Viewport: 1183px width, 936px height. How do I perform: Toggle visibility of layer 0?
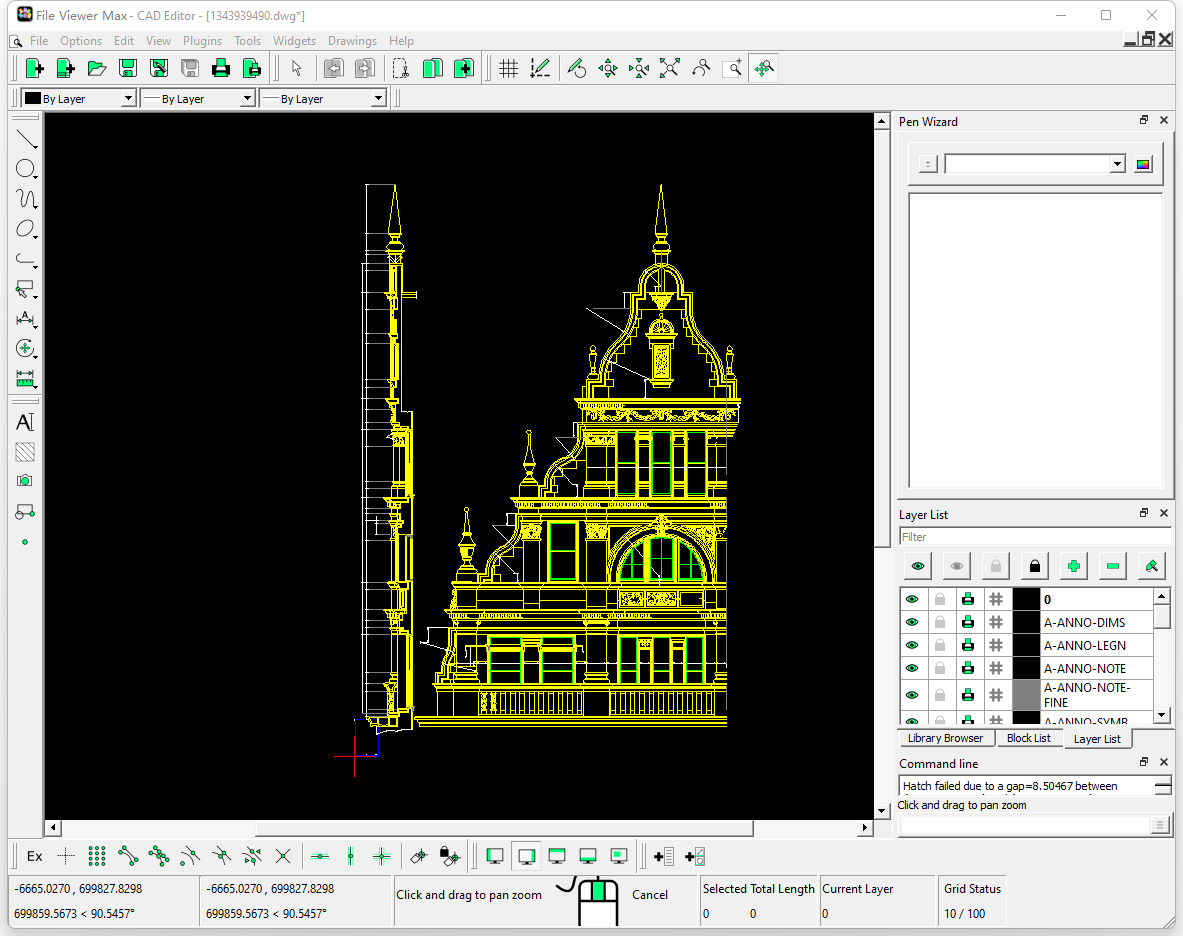point(912,598)
